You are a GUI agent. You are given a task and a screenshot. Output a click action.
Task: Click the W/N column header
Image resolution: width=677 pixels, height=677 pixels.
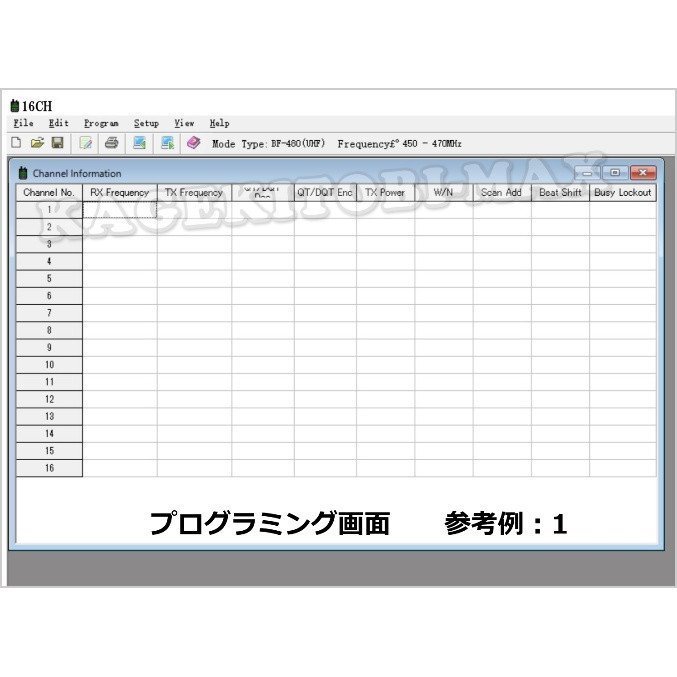click(x=444, y=193)
